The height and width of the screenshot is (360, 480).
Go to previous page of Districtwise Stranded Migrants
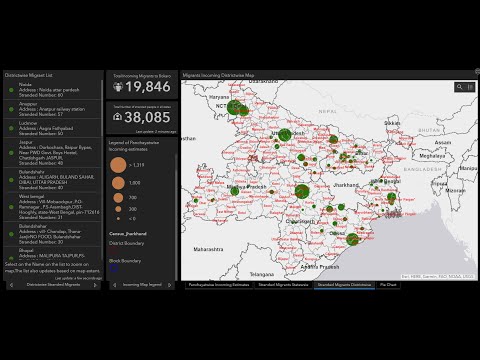[12, 285]
